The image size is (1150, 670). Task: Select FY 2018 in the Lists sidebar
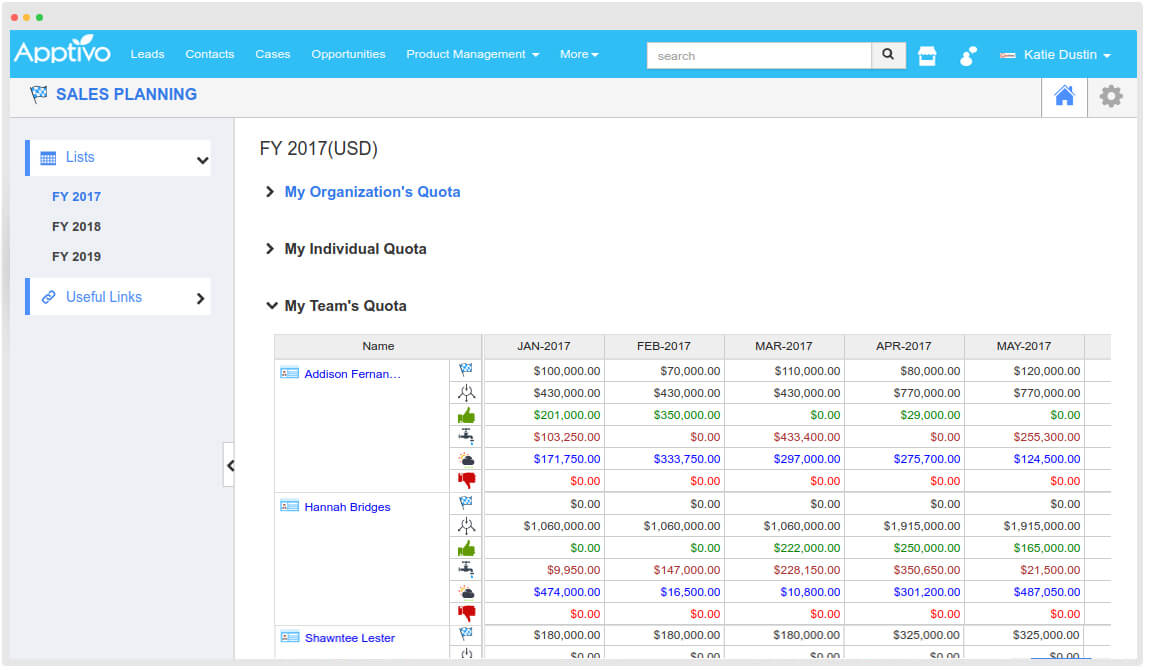[76, 226]
